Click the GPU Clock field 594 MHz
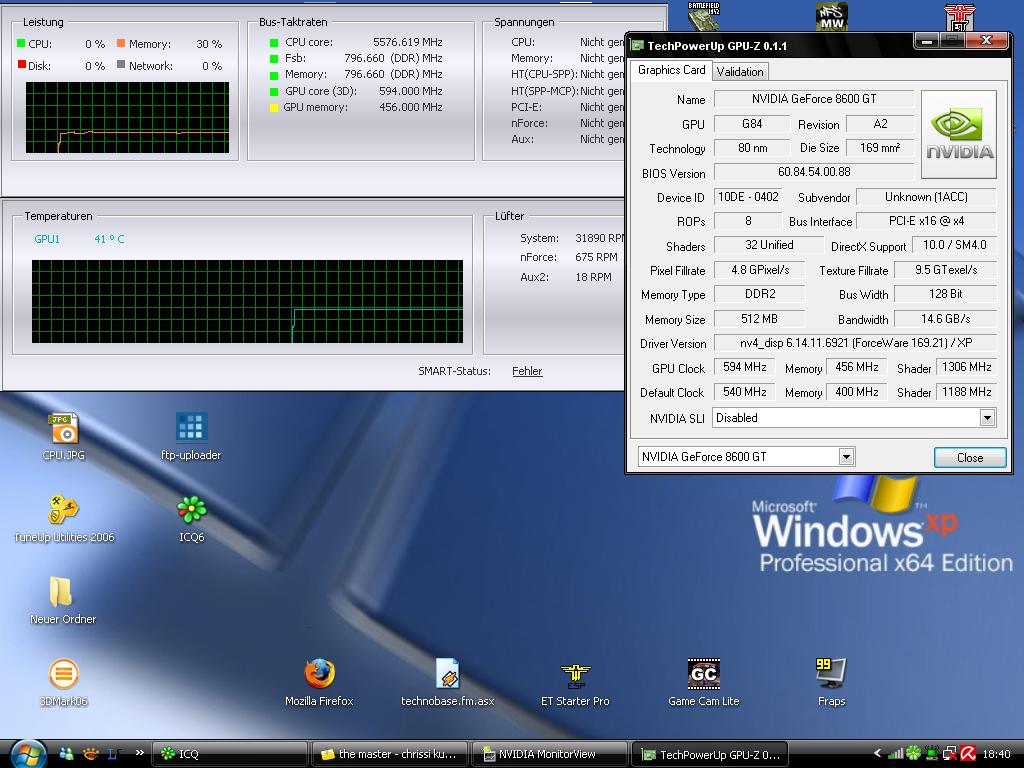1024x768 pixels. 744,367
